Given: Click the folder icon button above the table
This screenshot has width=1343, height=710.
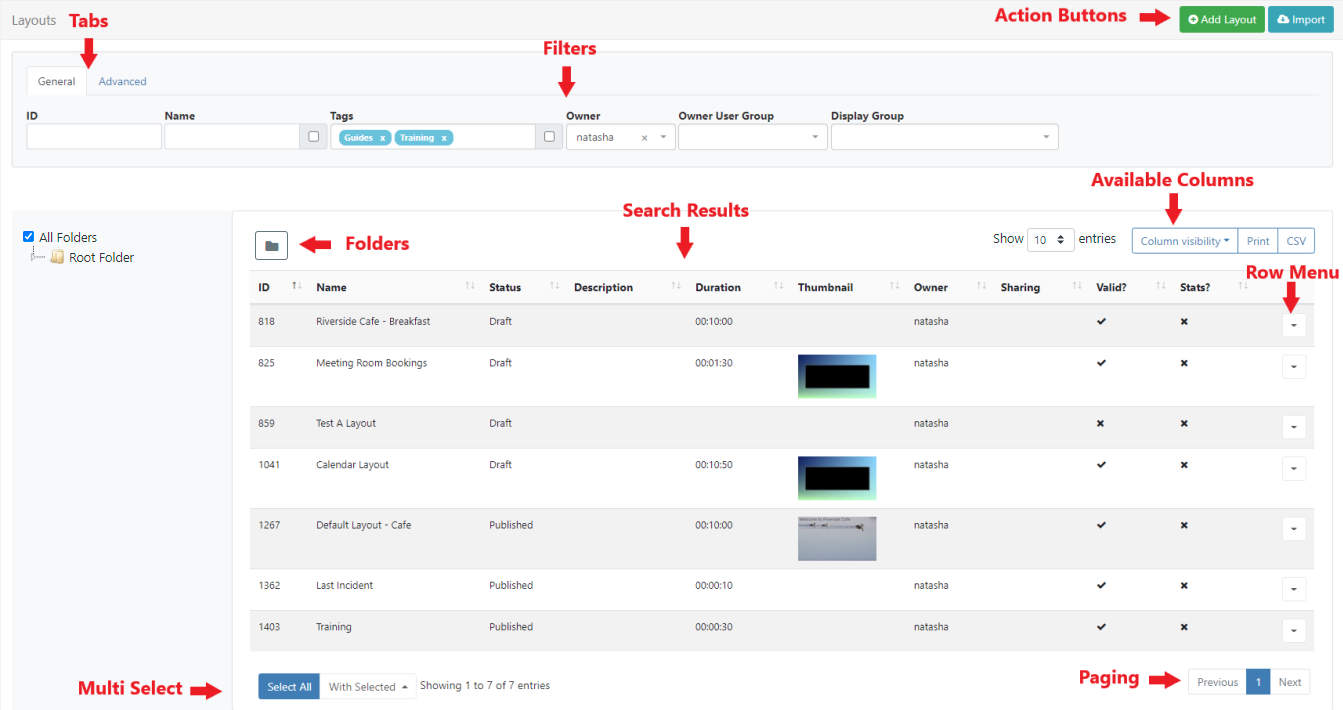Looking at the screenshot, I should [x=271, y=245].
